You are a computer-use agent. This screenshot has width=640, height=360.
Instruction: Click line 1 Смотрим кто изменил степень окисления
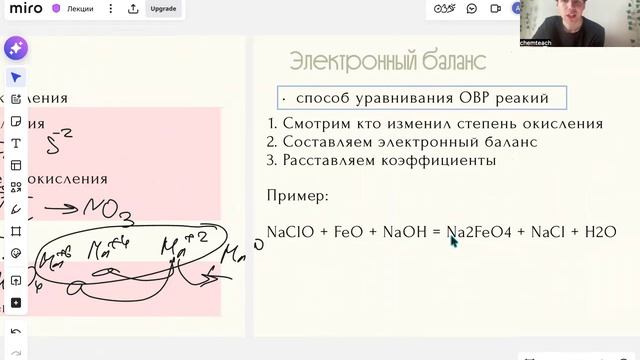[435, 123]
